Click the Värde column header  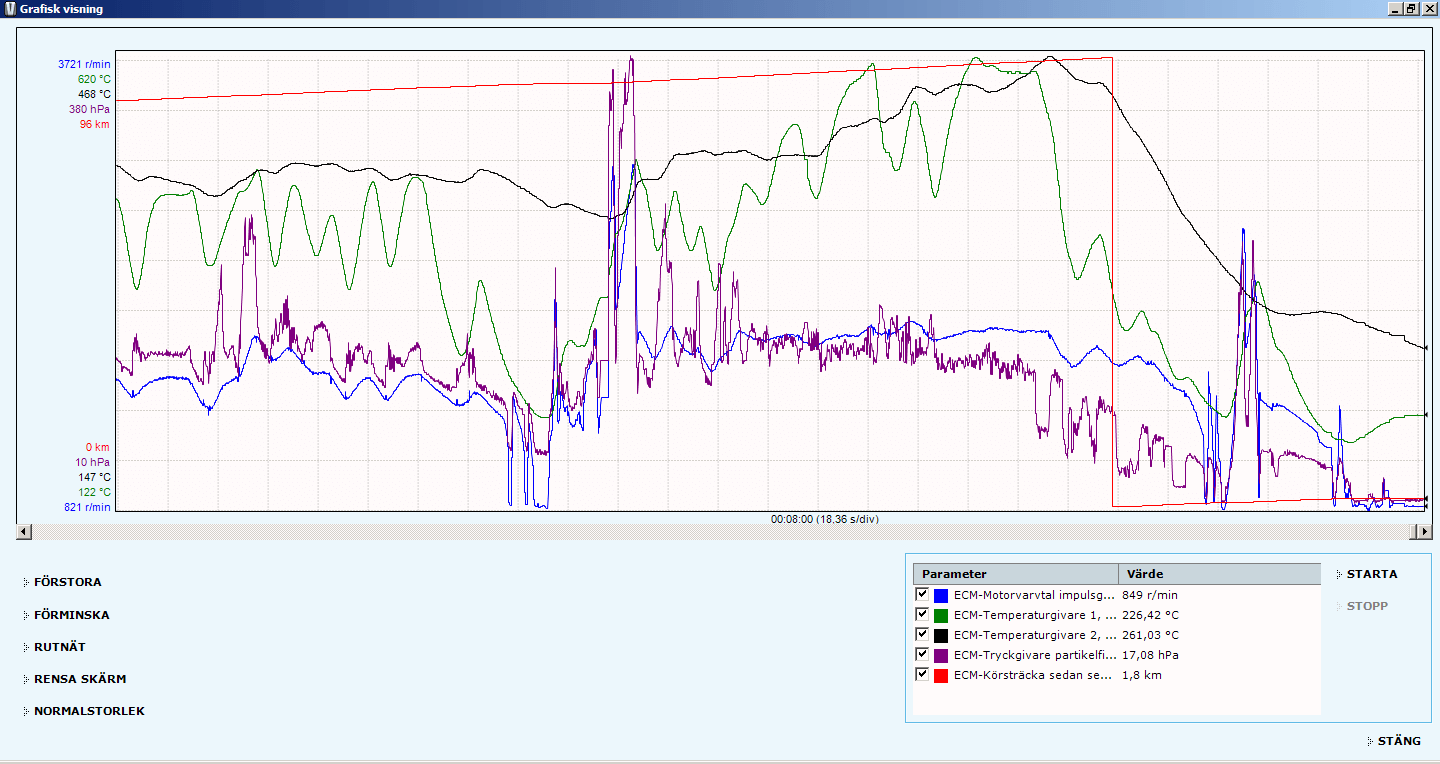coord(1218,574)
